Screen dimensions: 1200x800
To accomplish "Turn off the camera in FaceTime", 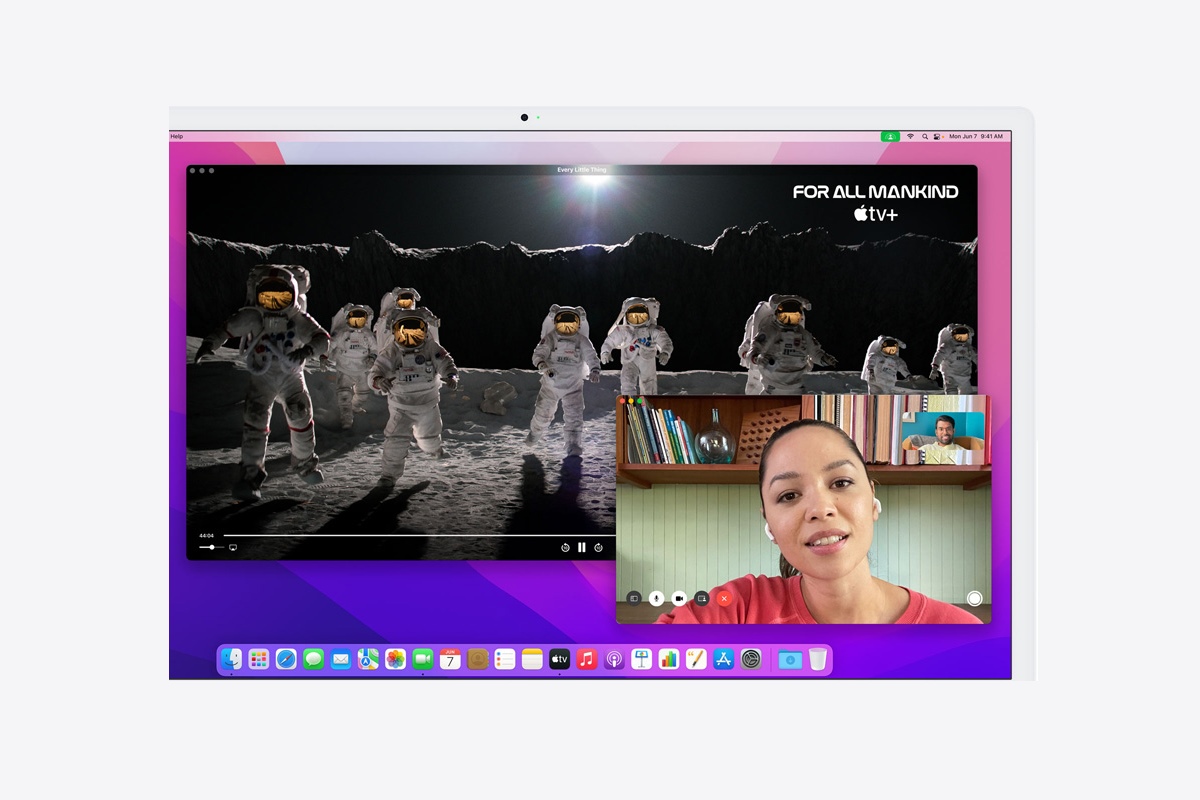I will (x=680, y=598).
